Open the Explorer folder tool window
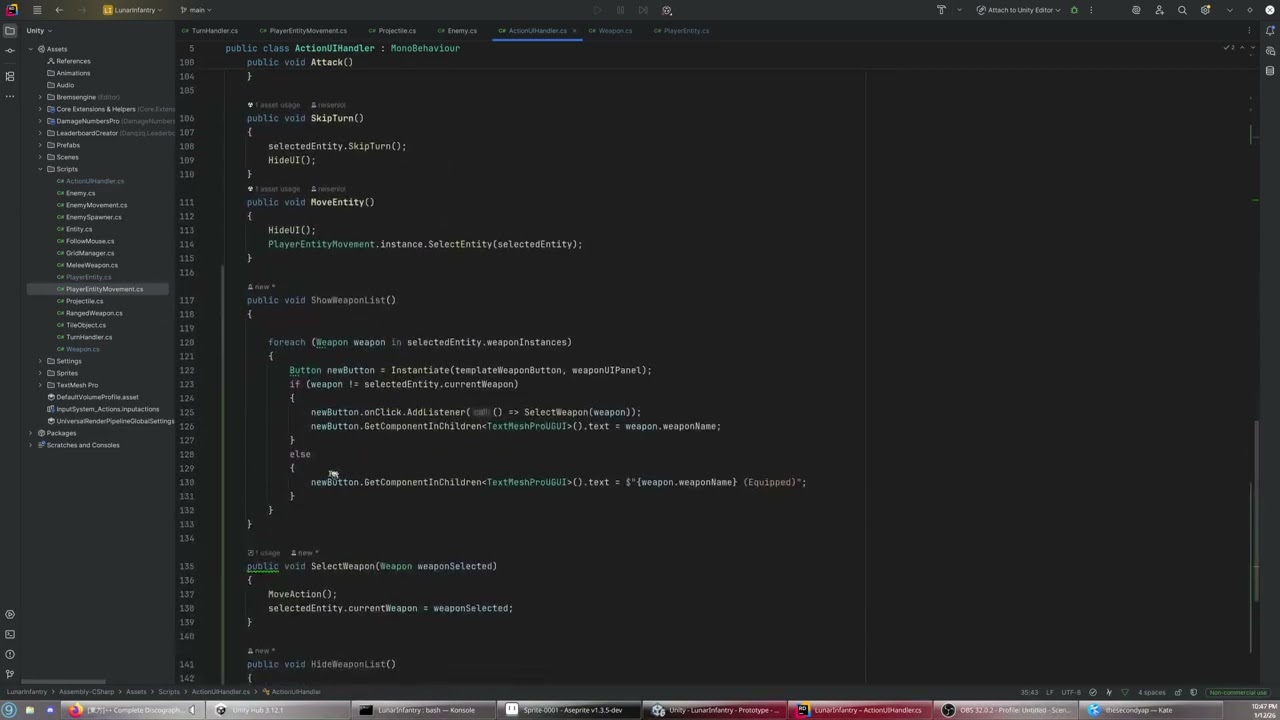The height and width of the screenshot is (720, 1280). tap(10, 30)
